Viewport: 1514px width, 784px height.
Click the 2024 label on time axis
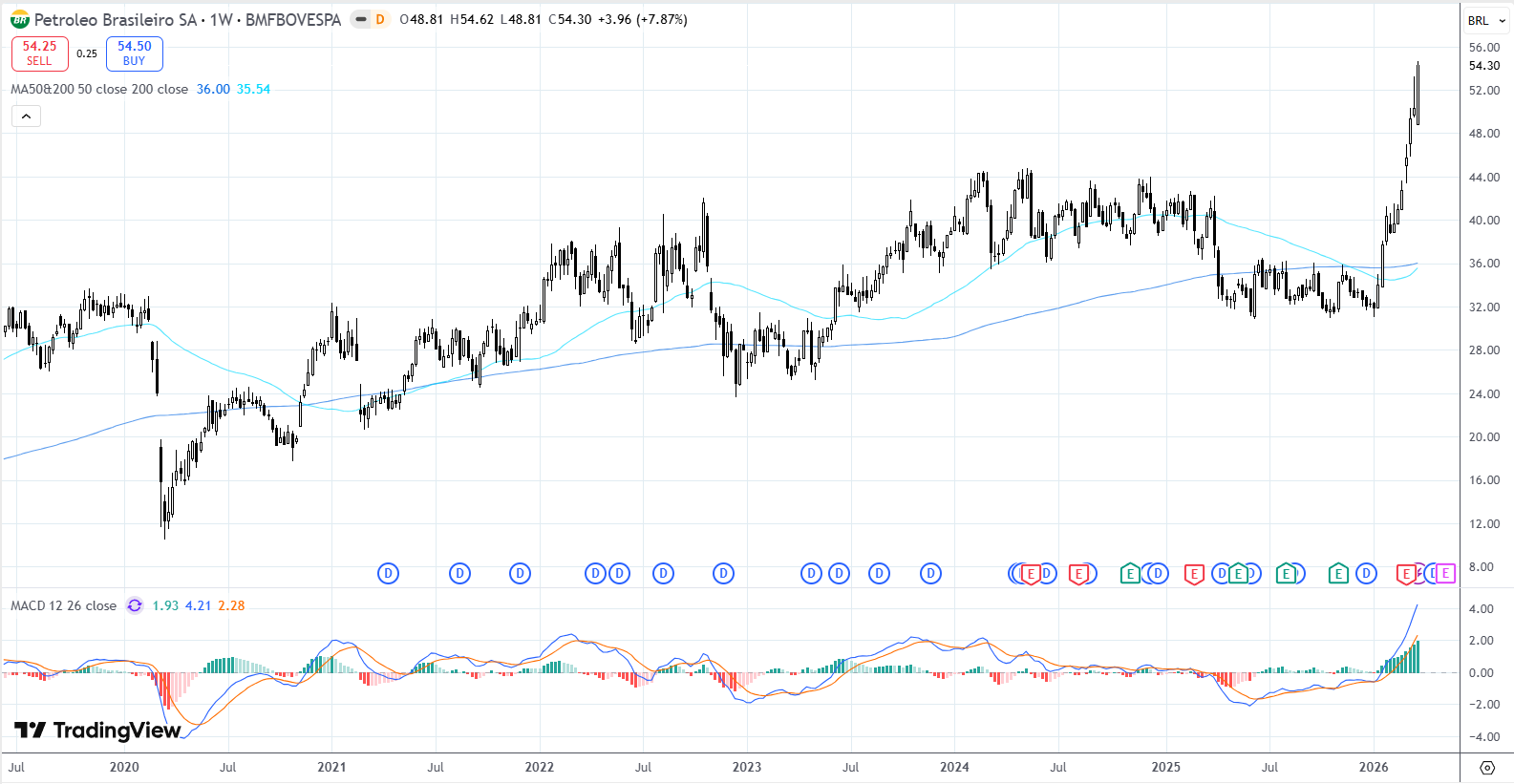point(954,767)
